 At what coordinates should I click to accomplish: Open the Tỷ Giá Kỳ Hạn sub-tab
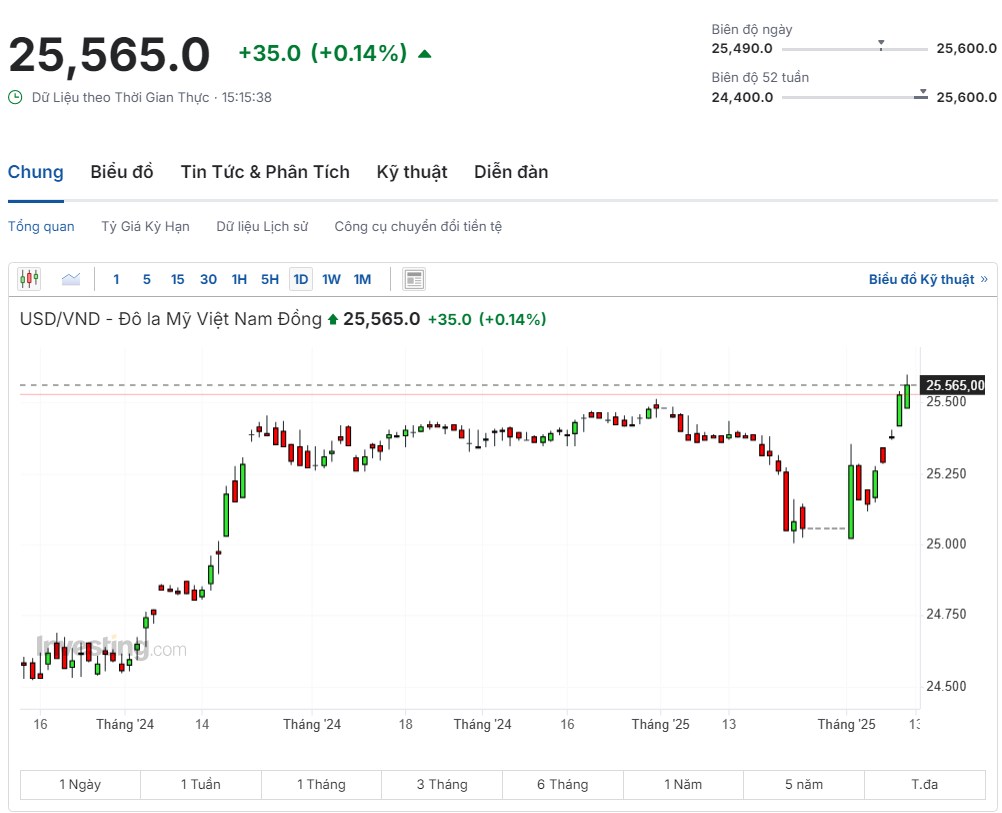(x=146, y=226)
